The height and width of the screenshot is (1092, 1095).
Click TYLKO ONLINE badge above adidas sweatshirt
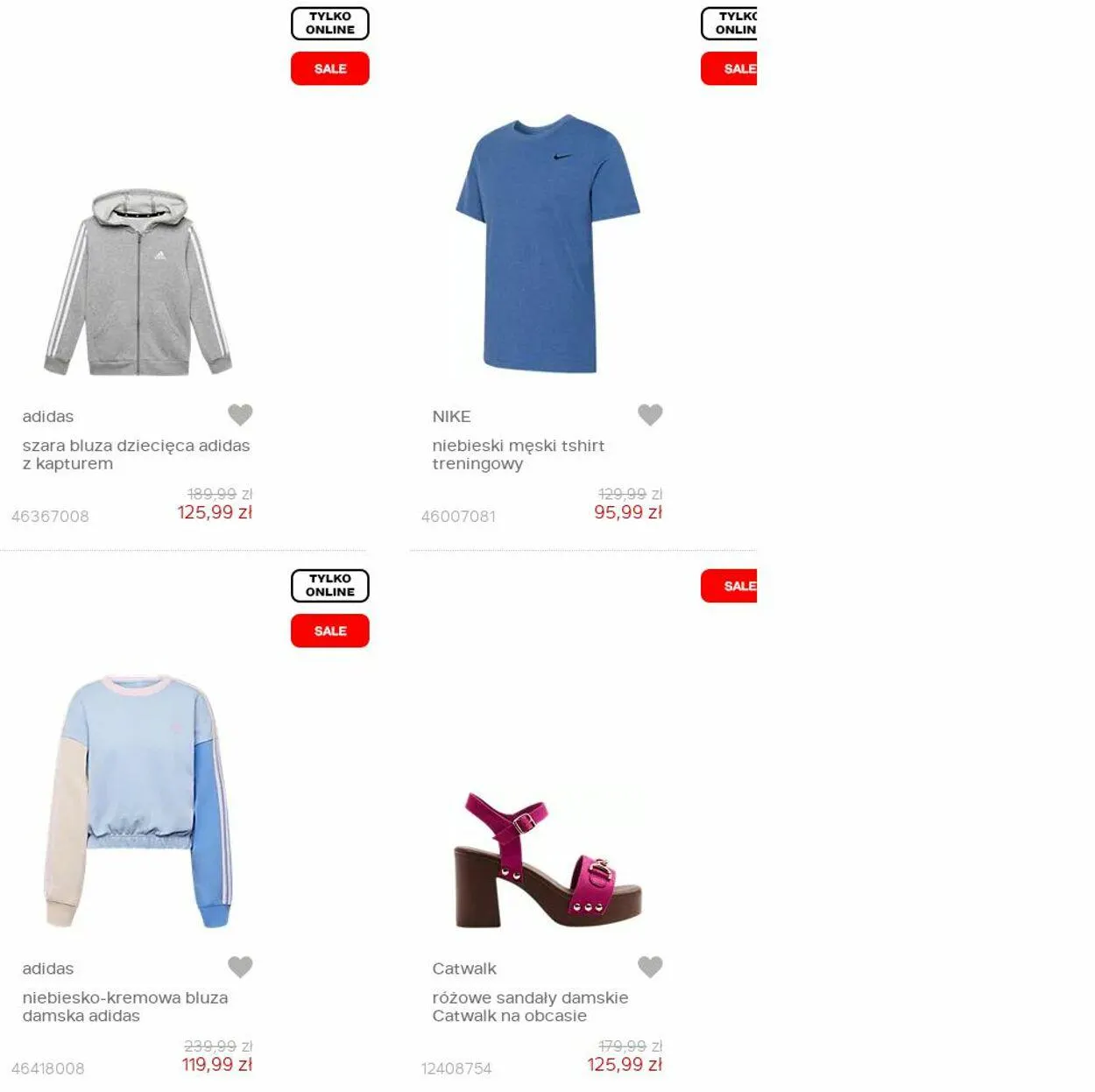pyautogui.click(x=330, y=586)
